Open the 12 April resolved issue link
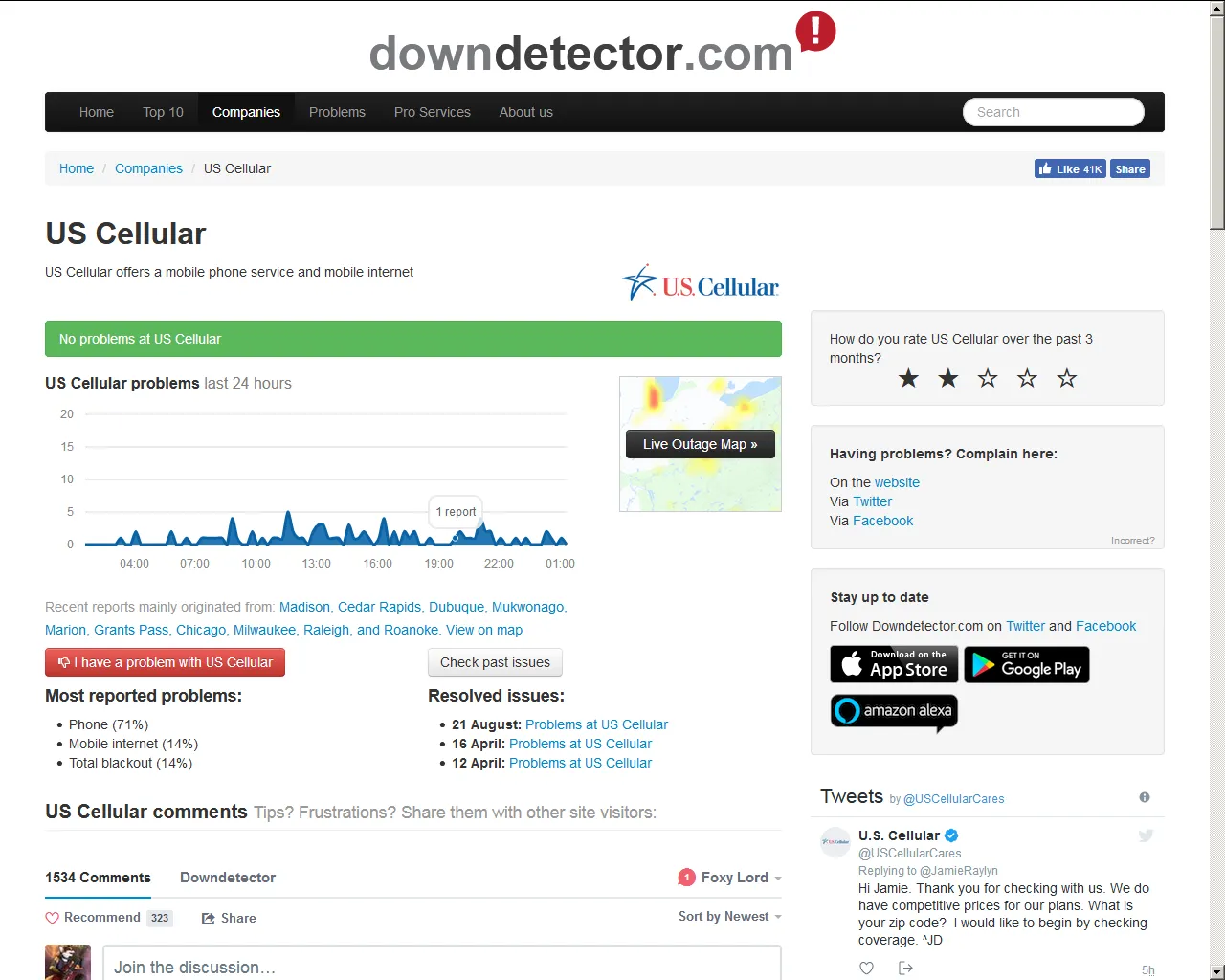Viewport: 1225px width, 980px height. pos(580,763)
